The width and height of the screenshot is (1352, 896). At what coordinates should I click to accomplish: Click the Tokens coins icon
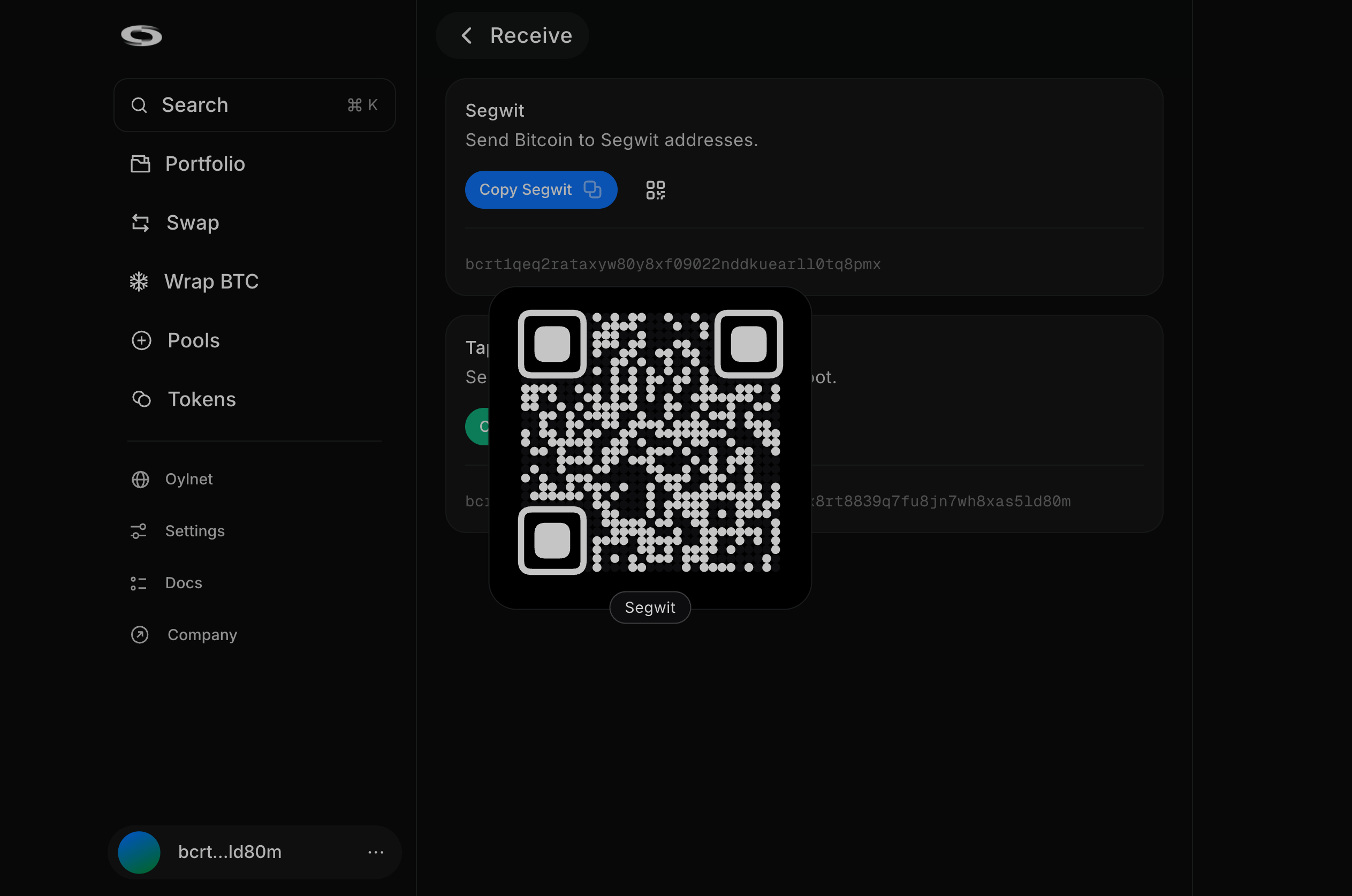141,399
